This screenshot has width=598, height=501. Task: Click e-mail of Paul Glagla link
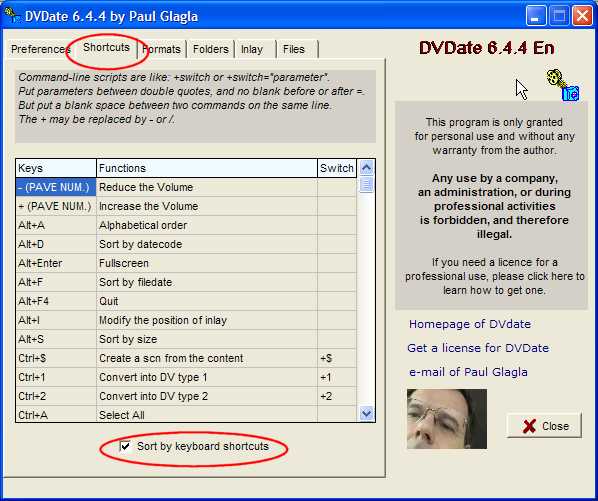[468, 372]
